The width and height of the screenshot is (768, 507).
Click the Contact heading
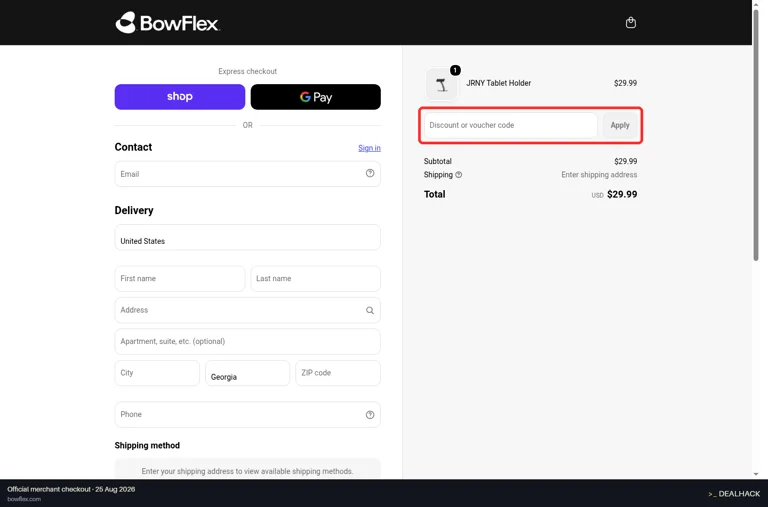(x=133, y=147)
